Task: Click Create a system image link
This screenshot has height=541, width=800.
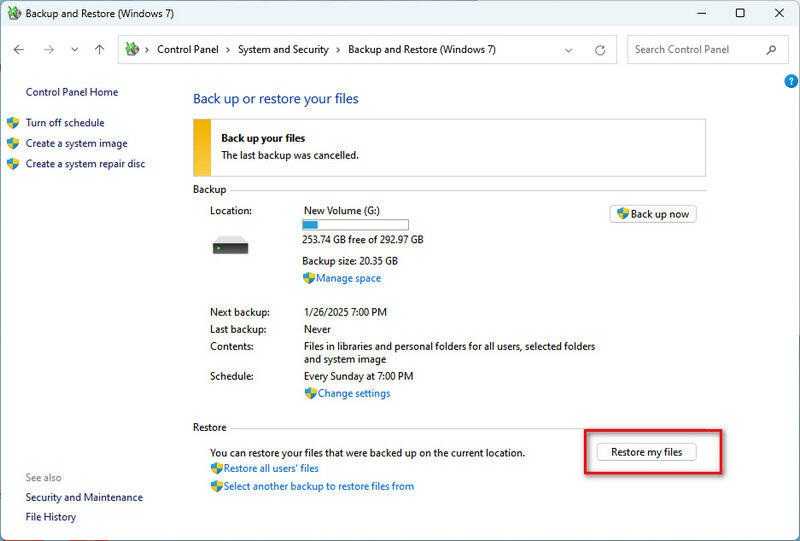Action: [76, 143]
